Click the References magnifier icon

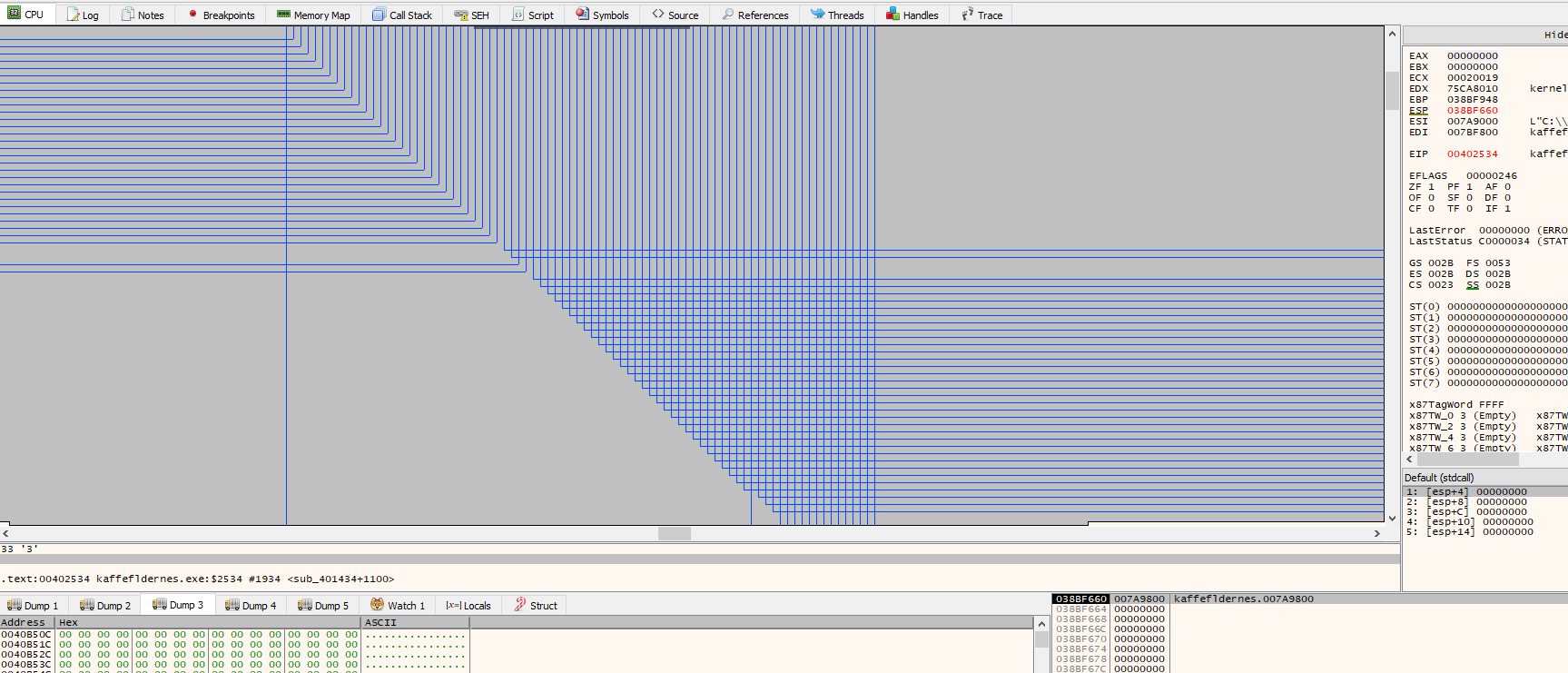(728, 15)
